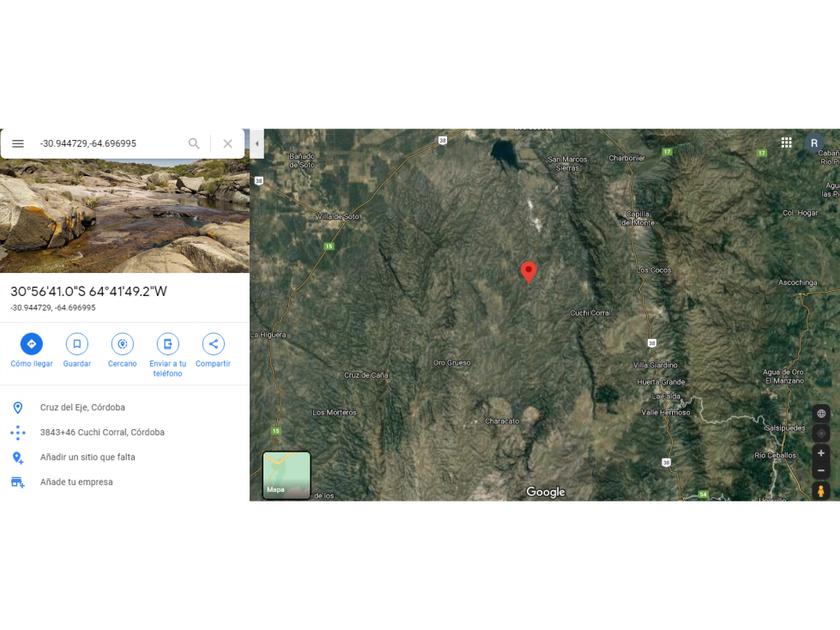
Task: Open the Google apps grid
Action: click(x=786, y=142)
